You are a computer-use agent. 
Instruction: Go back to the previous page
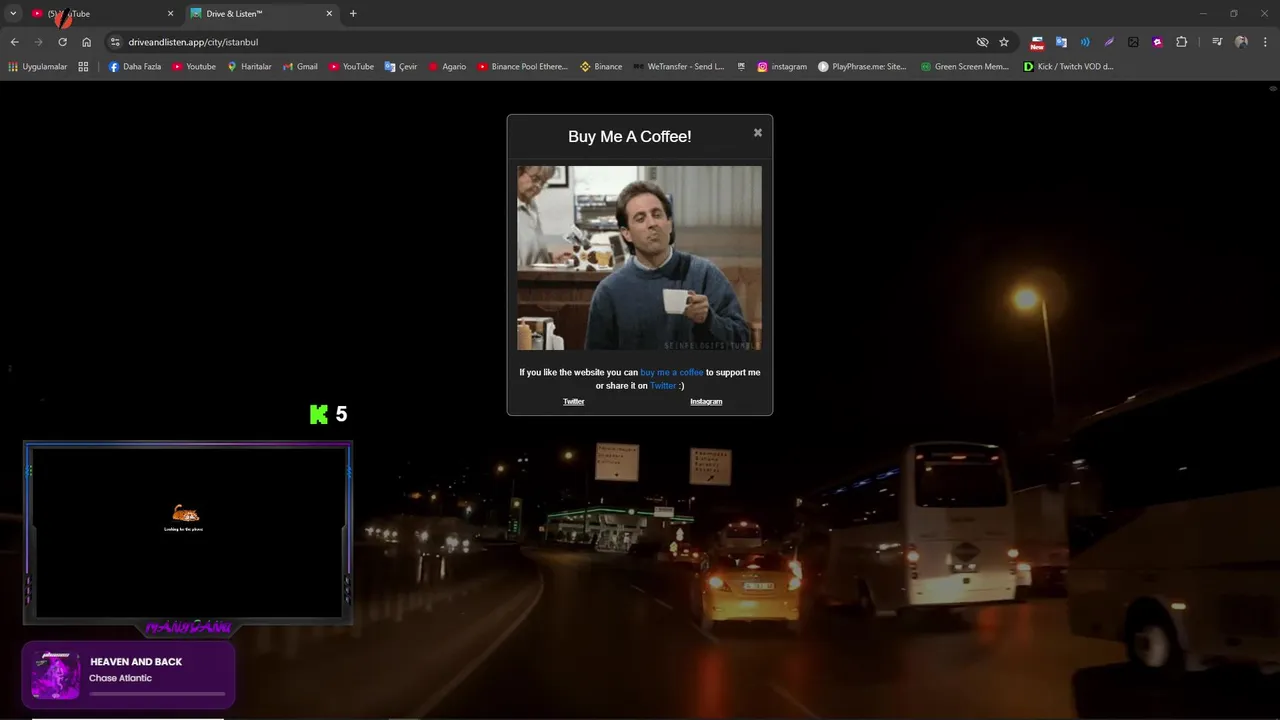(14, 42)
